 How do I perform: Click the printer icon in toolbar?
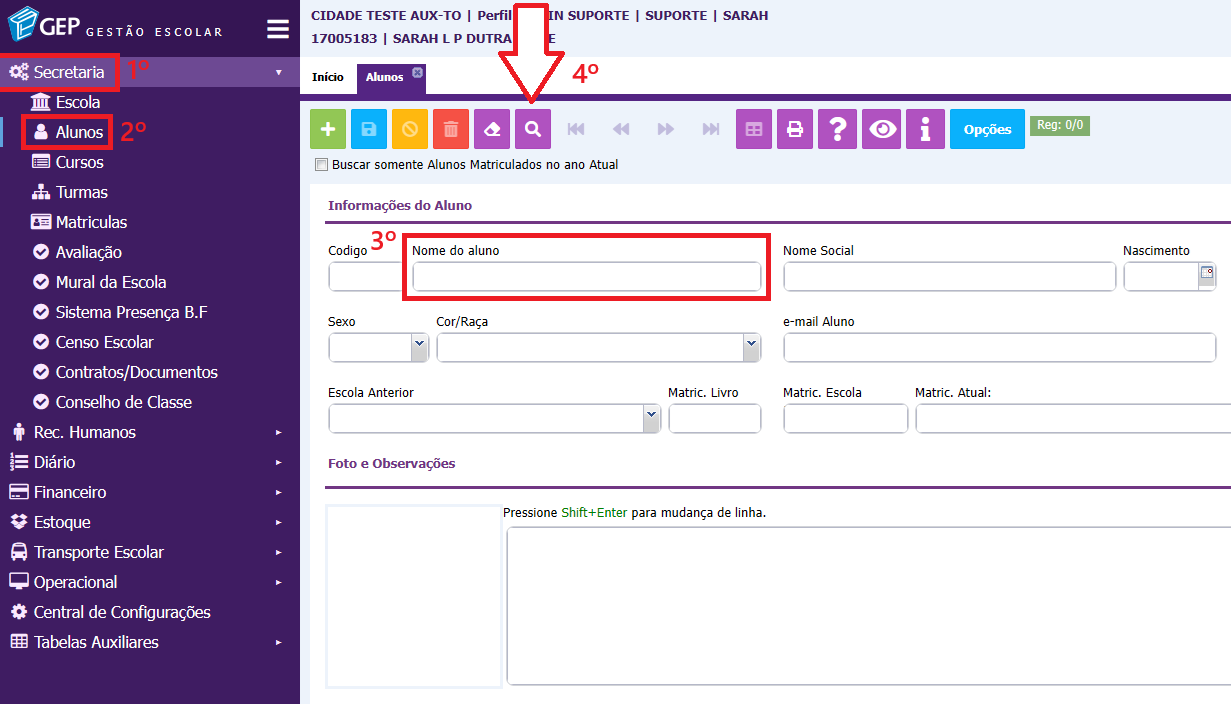[x=795, y=129]
